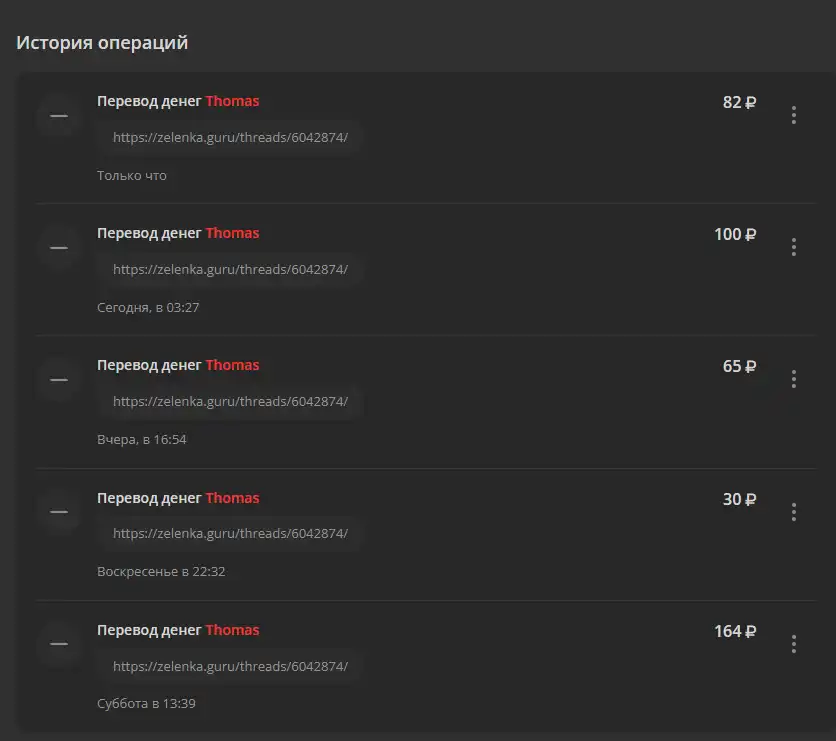This screenshot has height=741, width=836.
Task: Click the minus icon of the Saturday 13:39 transfer
Action: click(59, 644)
